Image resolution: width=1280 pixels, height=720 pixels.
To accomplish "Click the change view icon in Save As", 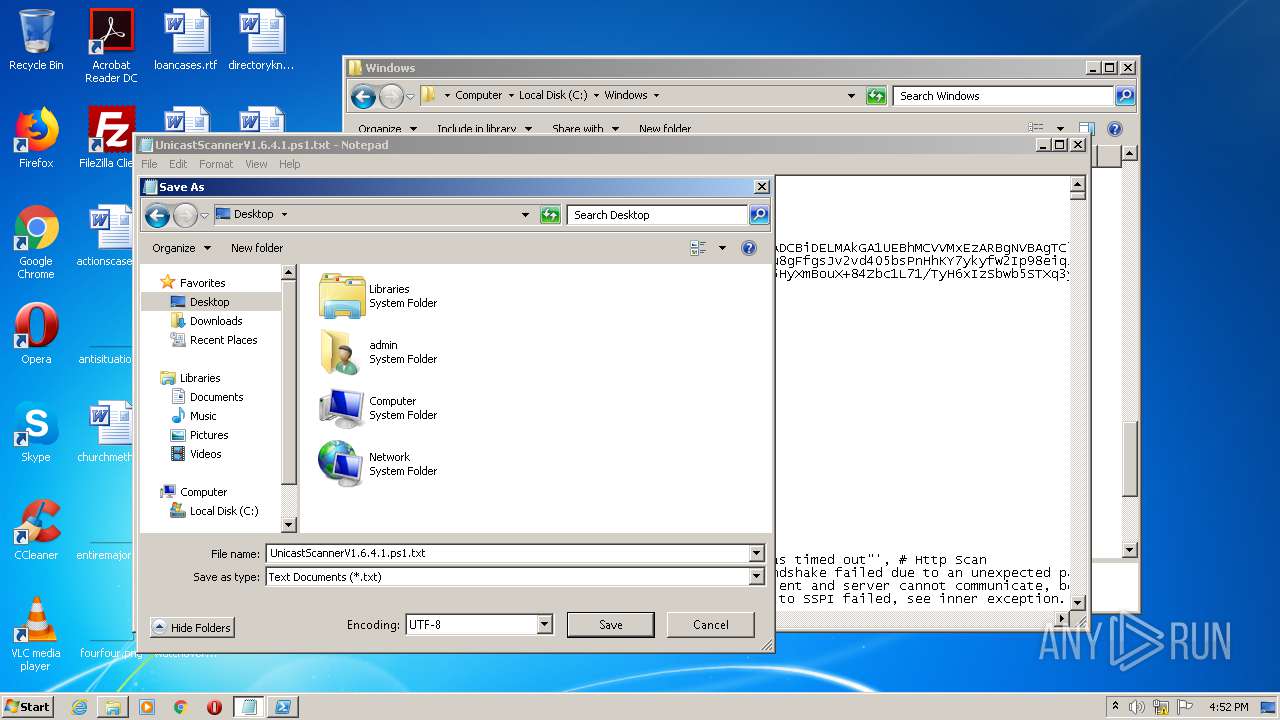I will (x=698, y=248).
